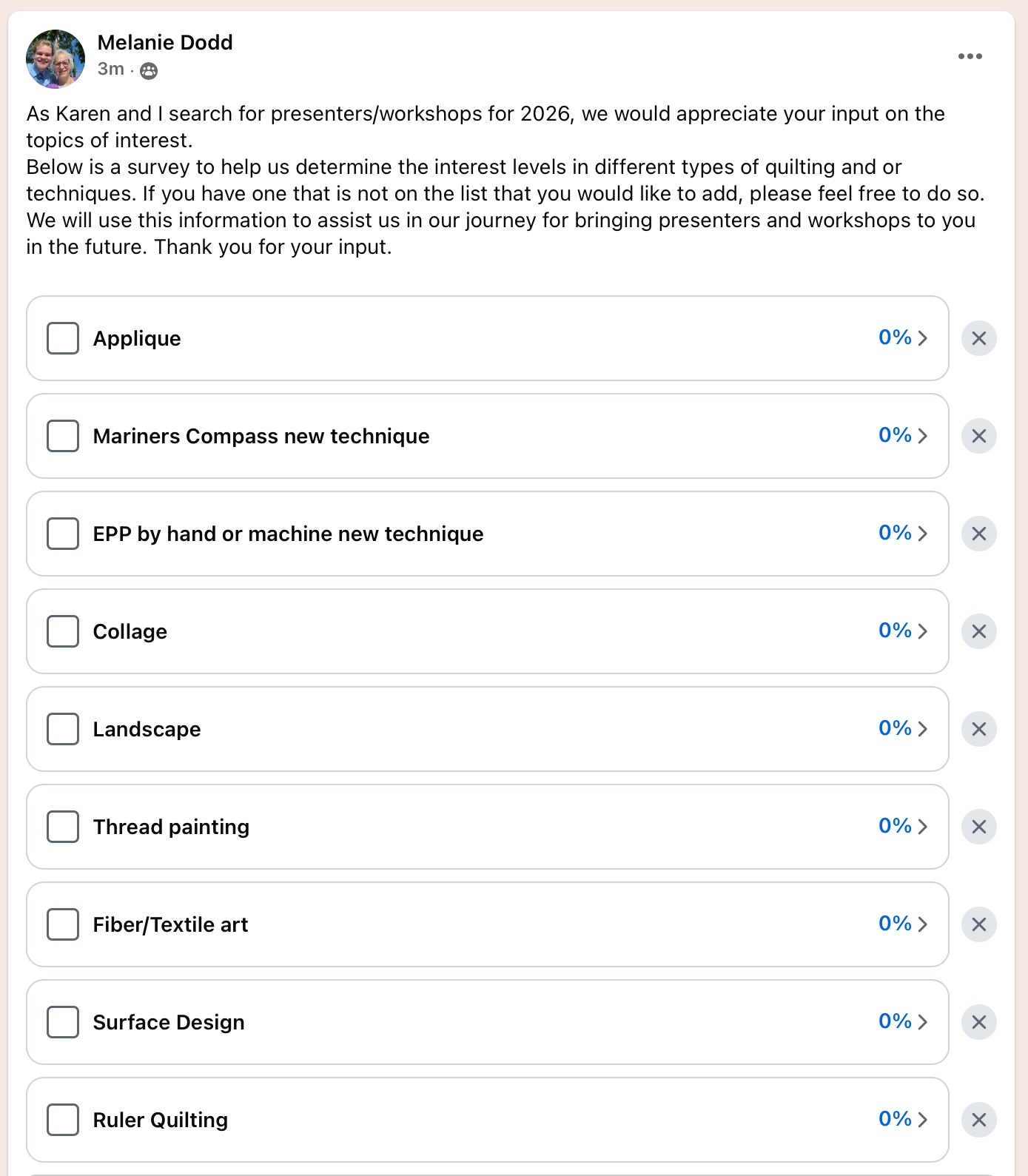
Task: Delete the Fiber/Textile art poll option
Action: click(x=978, y=924)
